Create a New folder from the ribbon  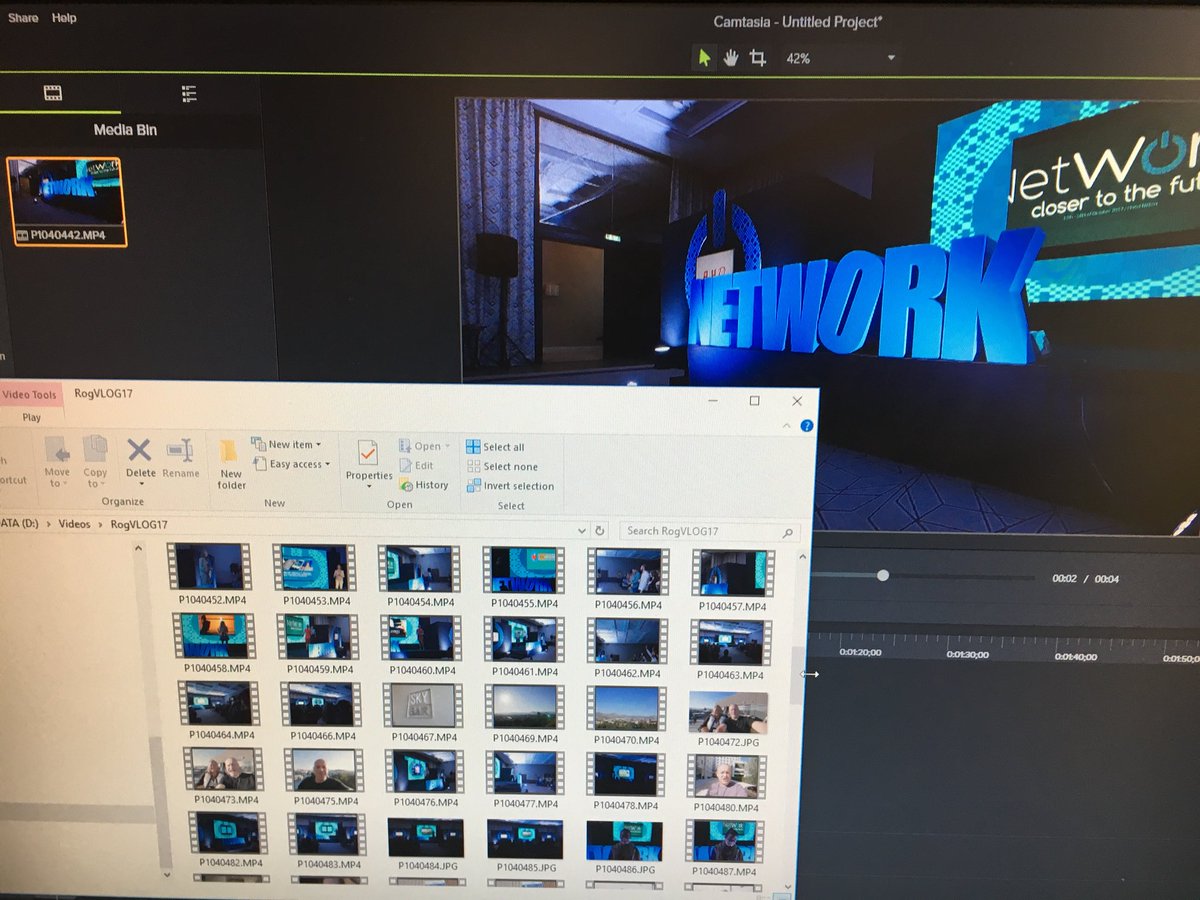click(x=231, y=464)
